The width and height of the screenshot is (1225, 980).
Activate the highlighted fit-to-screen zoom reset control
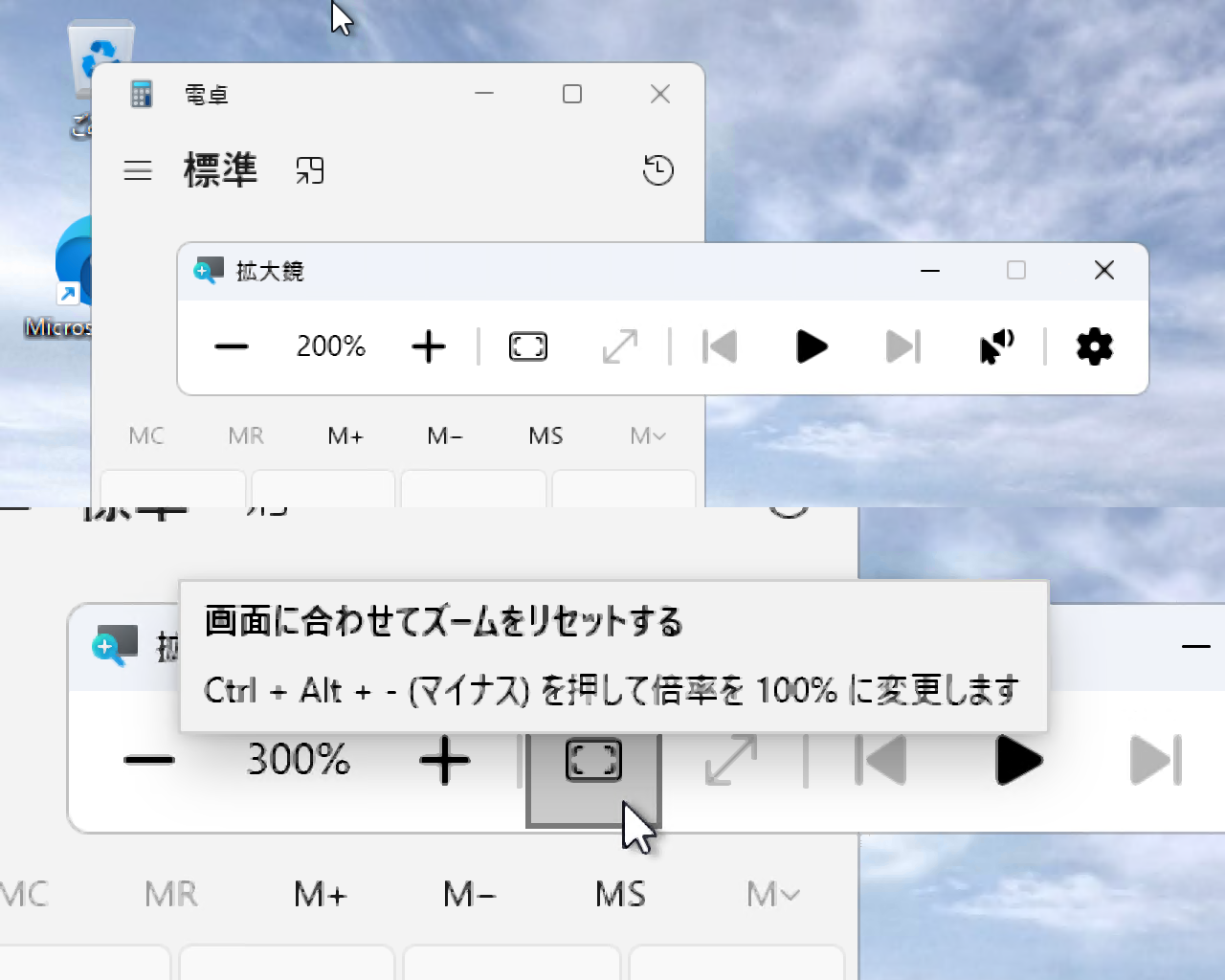[x=593, y=761]
